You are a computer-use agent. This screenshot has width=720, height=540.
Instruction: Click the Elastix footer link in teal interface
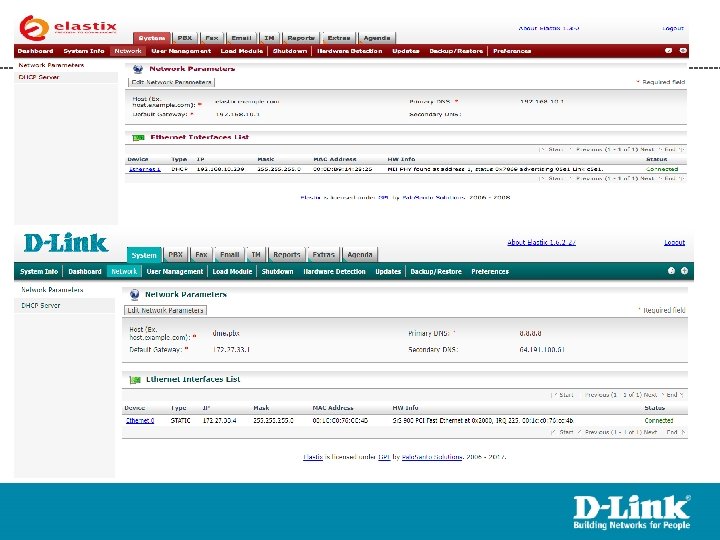click(x=312, y=457)
